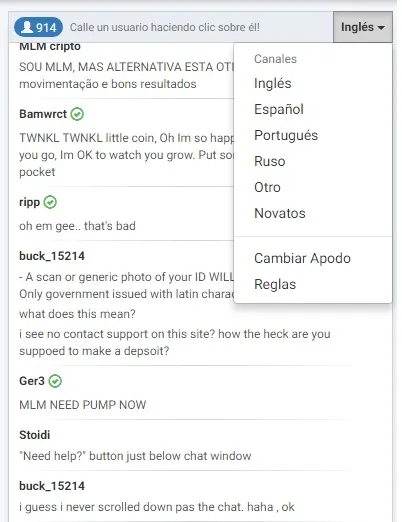Click username ripp in chat
This screenshot has width=402, height=522.
(29, 202)
